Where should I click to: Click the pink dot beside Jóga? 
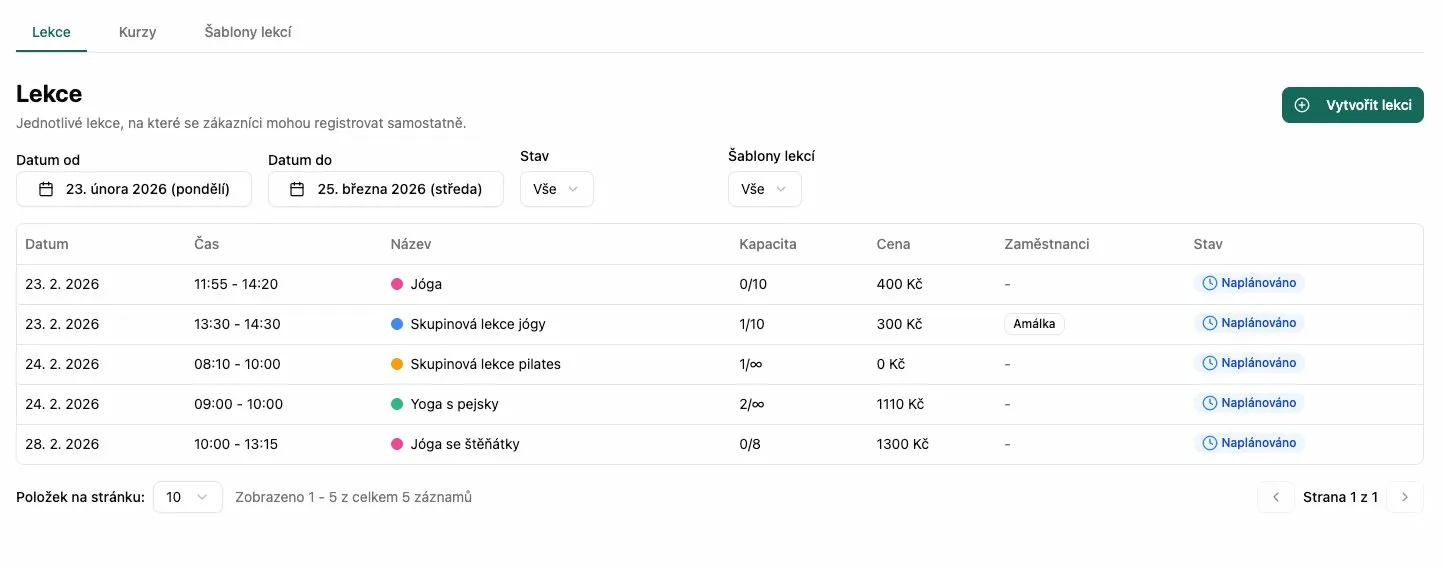tap(397, 284)
